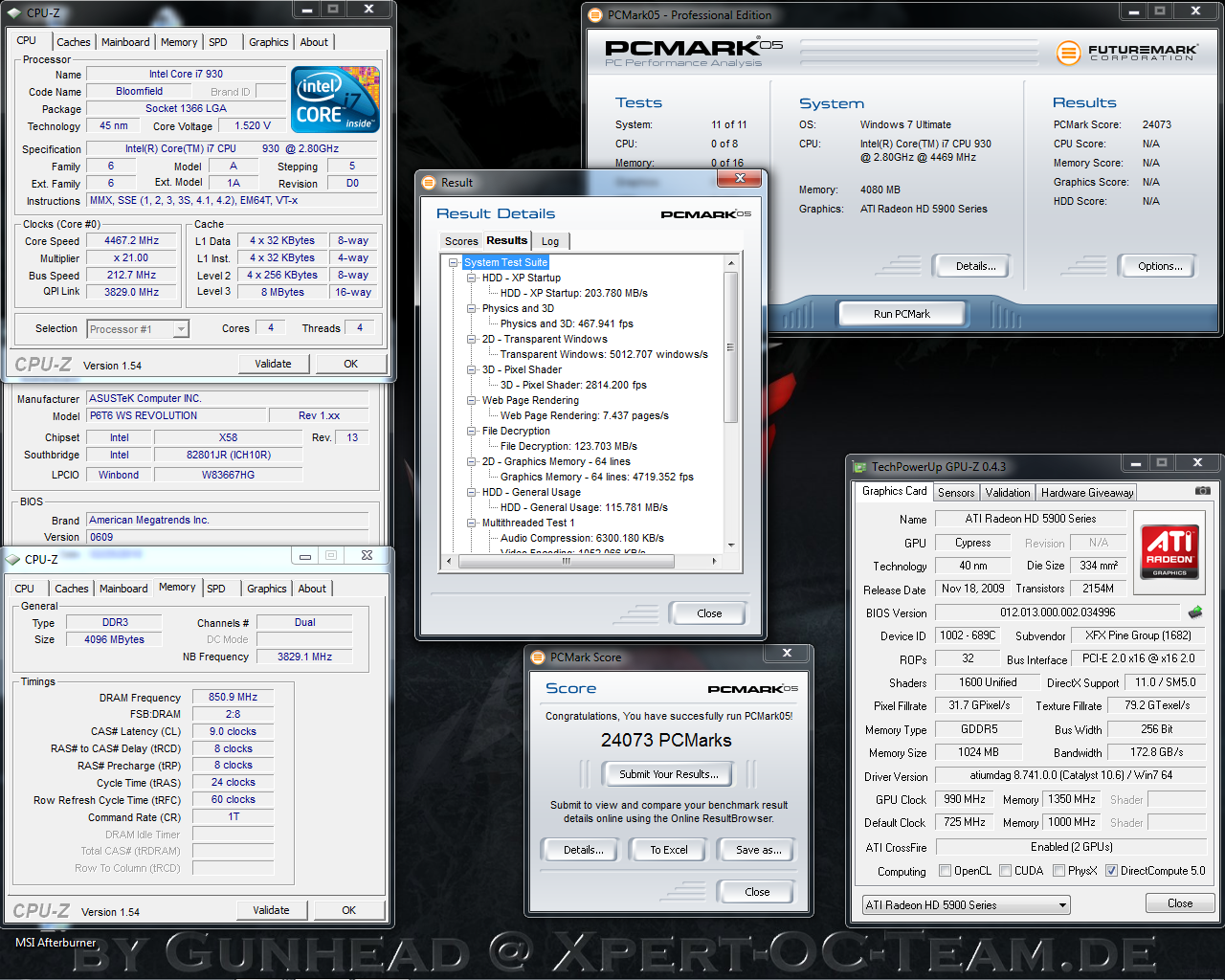Collapse the Multithreaded Test 1 node
Image resolution: width=1225 pixels, height=980 pixels.
472,523
